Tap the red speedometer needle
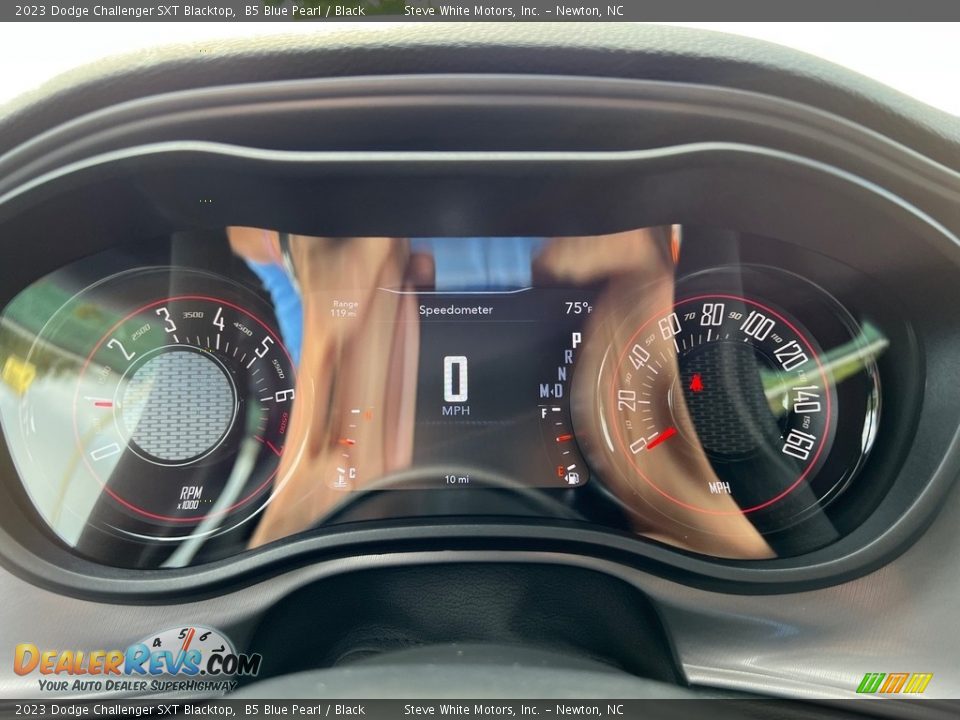The image size is (960, 720). (x=662, y=438)
